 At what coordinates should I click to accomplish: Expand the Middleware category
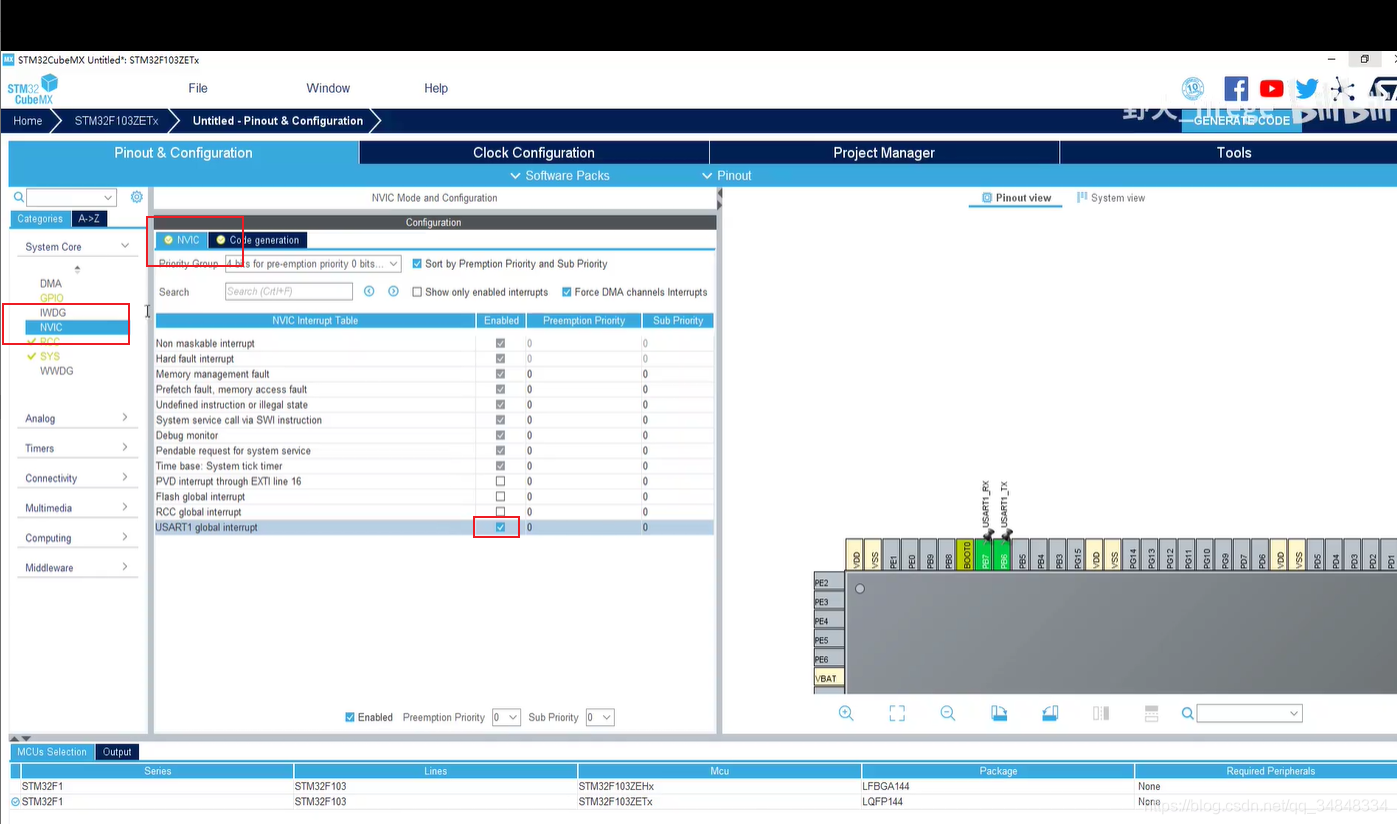coord(125,567)
